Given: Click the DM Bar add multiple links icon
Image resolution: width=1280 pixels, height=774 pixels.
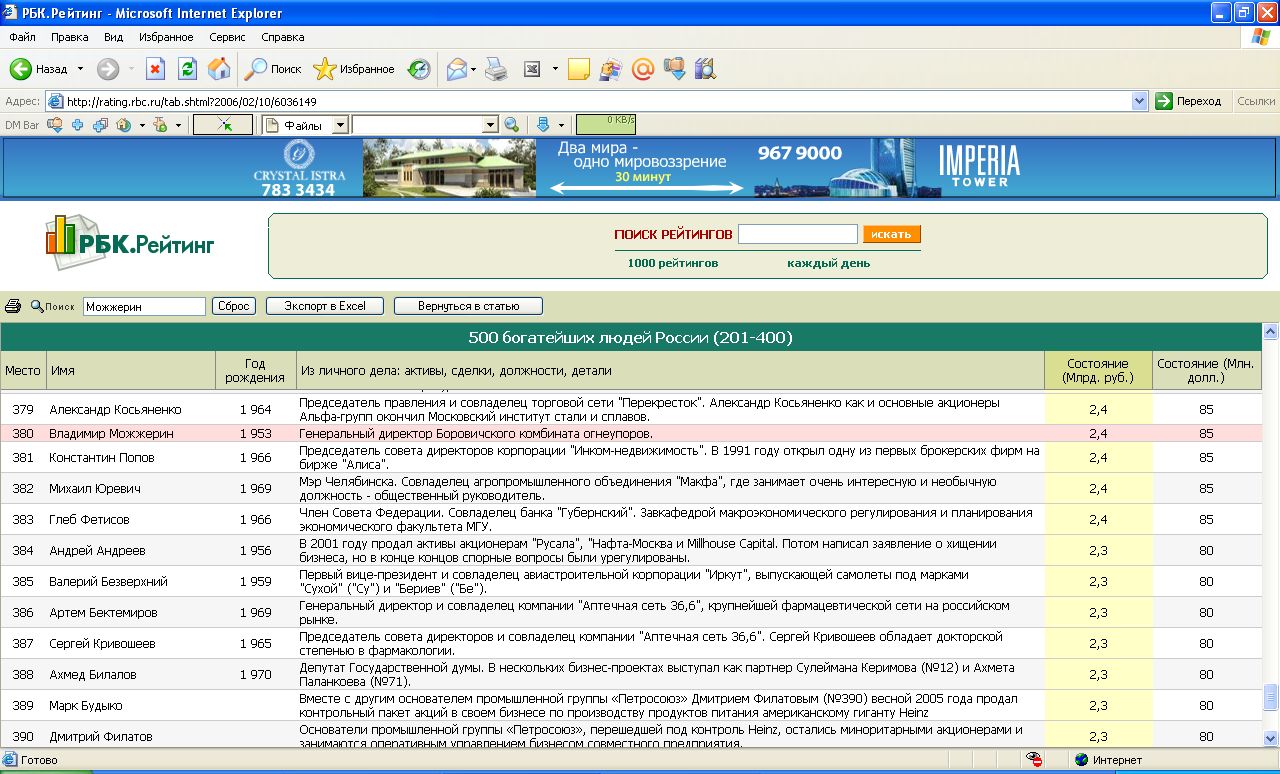Looking at the screenshot, I should [100, 125].
